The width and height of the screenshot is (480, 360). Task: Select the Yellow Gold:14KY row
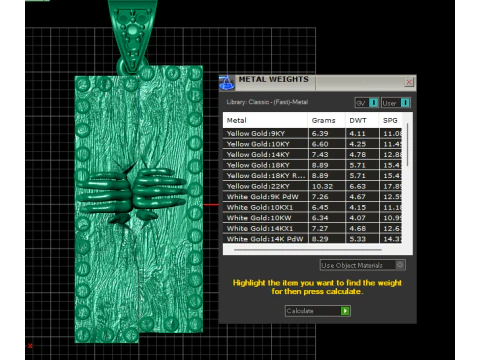312,154
